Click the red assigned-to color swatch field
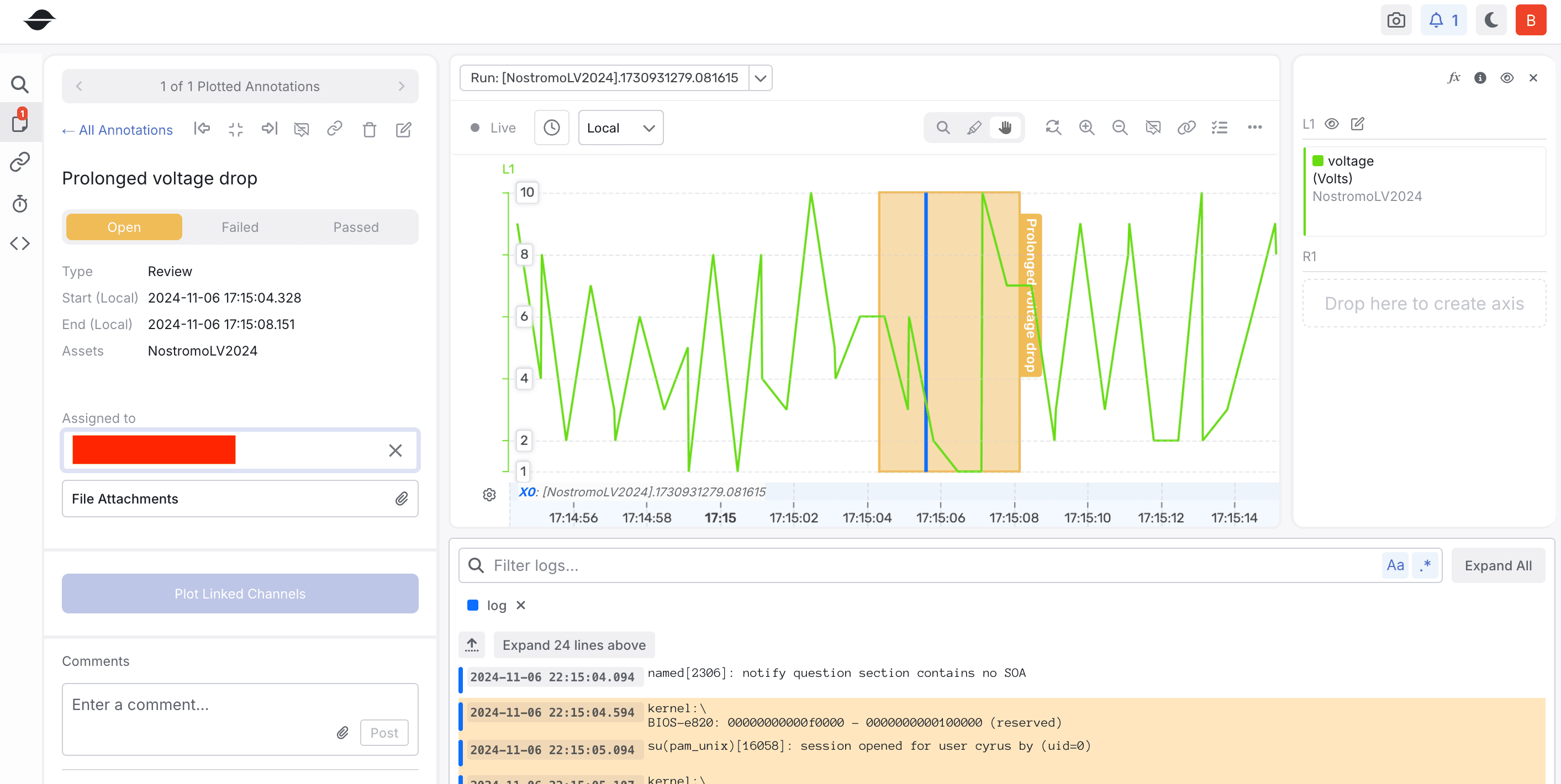The width and height of the screenshot is (1561, 784). coord(153,450)
